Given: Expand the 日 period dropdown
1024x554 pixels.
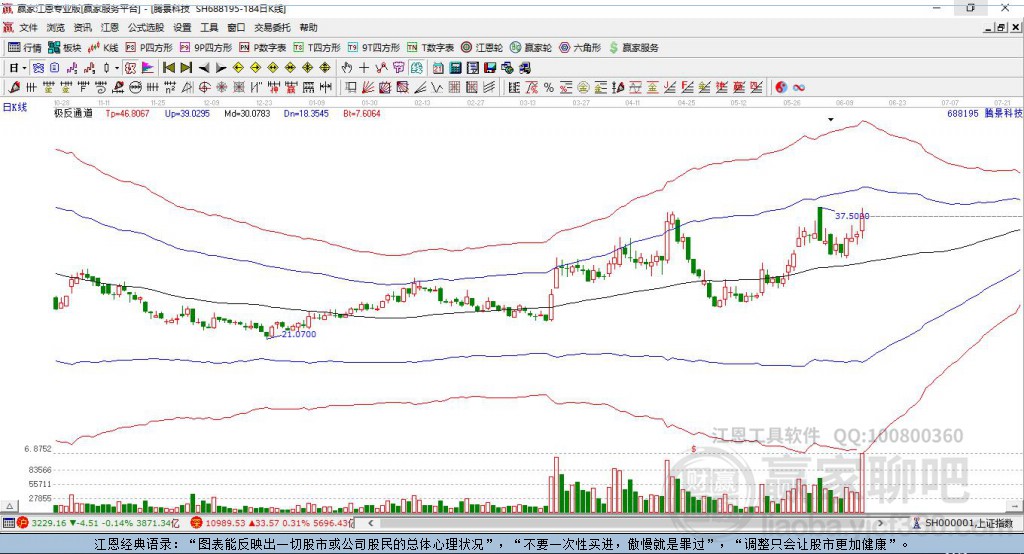Looking at the screenshot, I should pyautogui.click(x=24, y=68).
